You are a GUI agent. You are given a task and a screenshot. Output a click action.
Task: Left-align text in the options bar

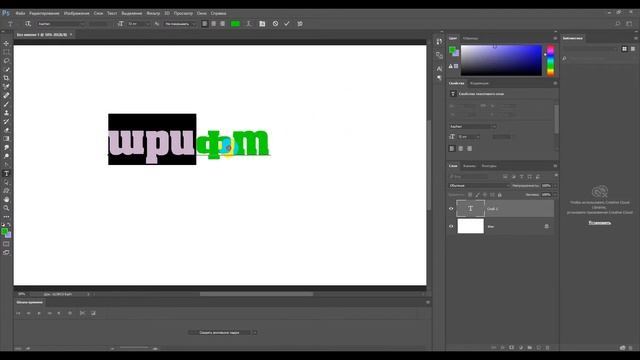pos(205,24)
